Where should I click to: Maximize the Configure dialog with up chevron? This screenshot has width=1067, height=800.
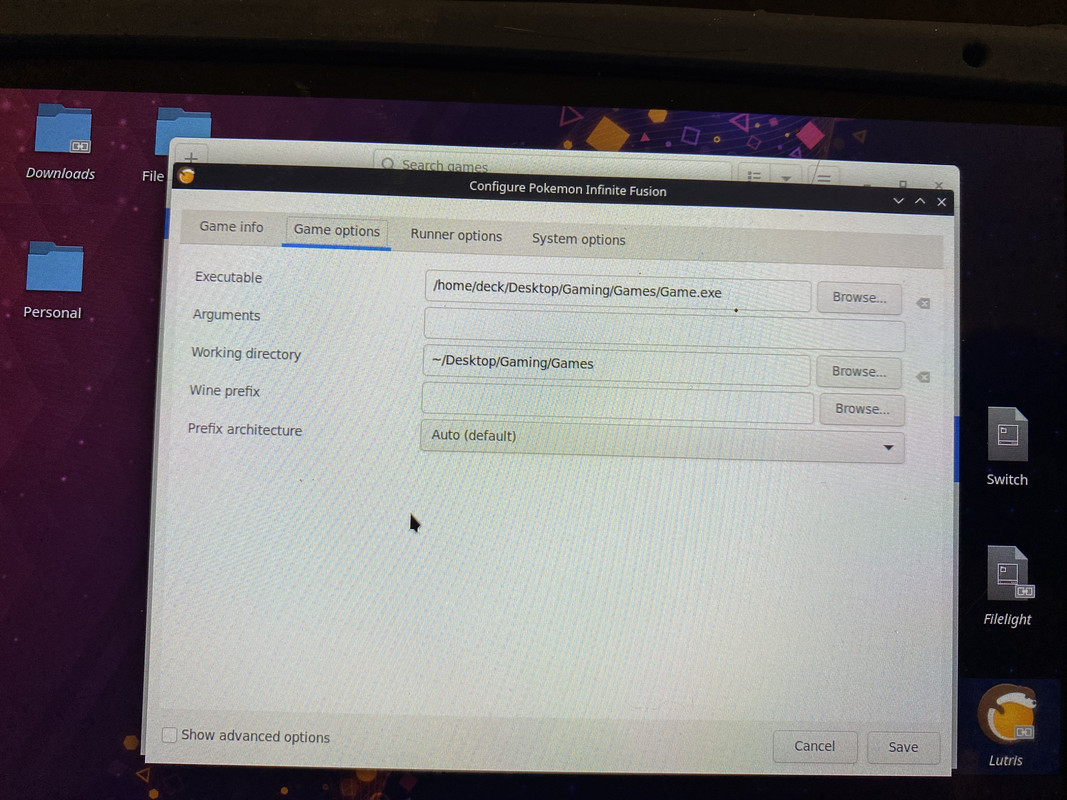(x=920, y=201)
